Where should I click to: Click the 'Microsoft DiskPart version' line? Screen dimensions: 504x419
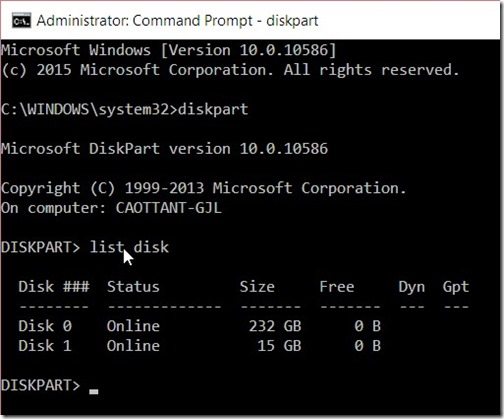point(165,149)
